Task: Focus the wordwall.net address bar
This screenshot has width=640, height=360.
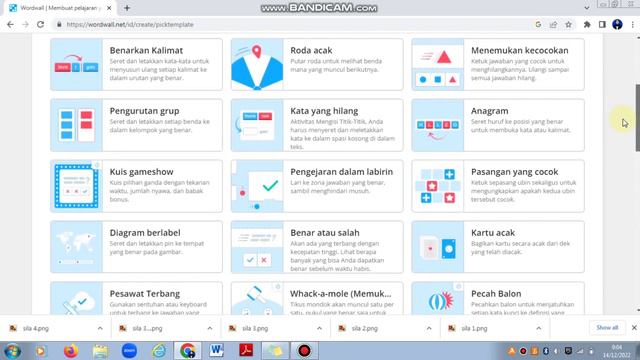Action: (x=294, y=24)
